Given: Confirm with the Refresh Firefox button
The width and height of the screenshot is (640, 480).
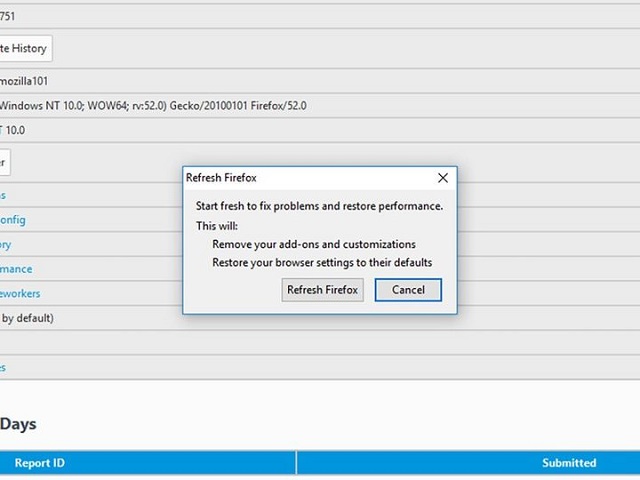Looking at the screenshot, I should (322, 290).
